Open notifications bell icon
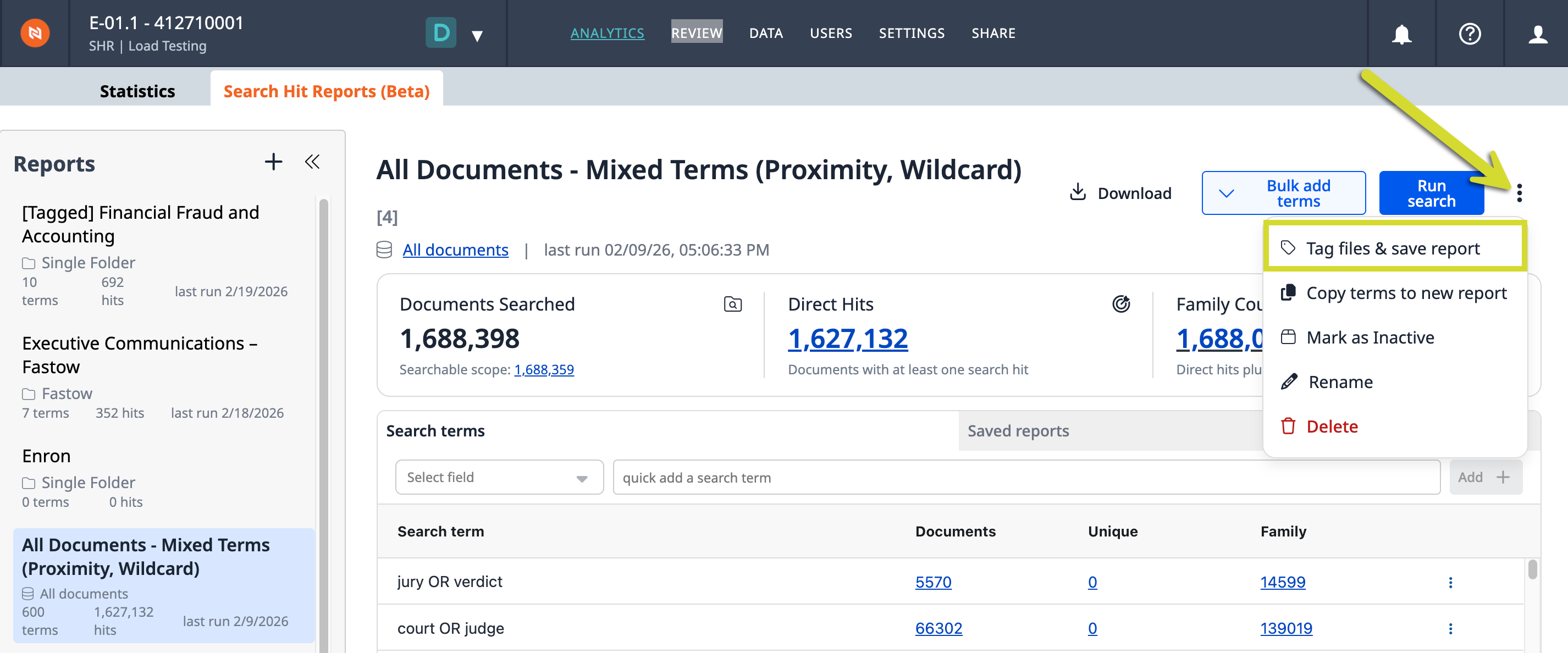Viewport: 1568px width, 653px height. (1401, 34)
